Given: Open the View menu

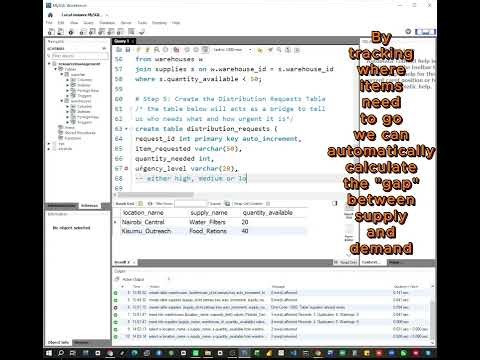Looking at the screenshot, I should click(x=74, y=23).
